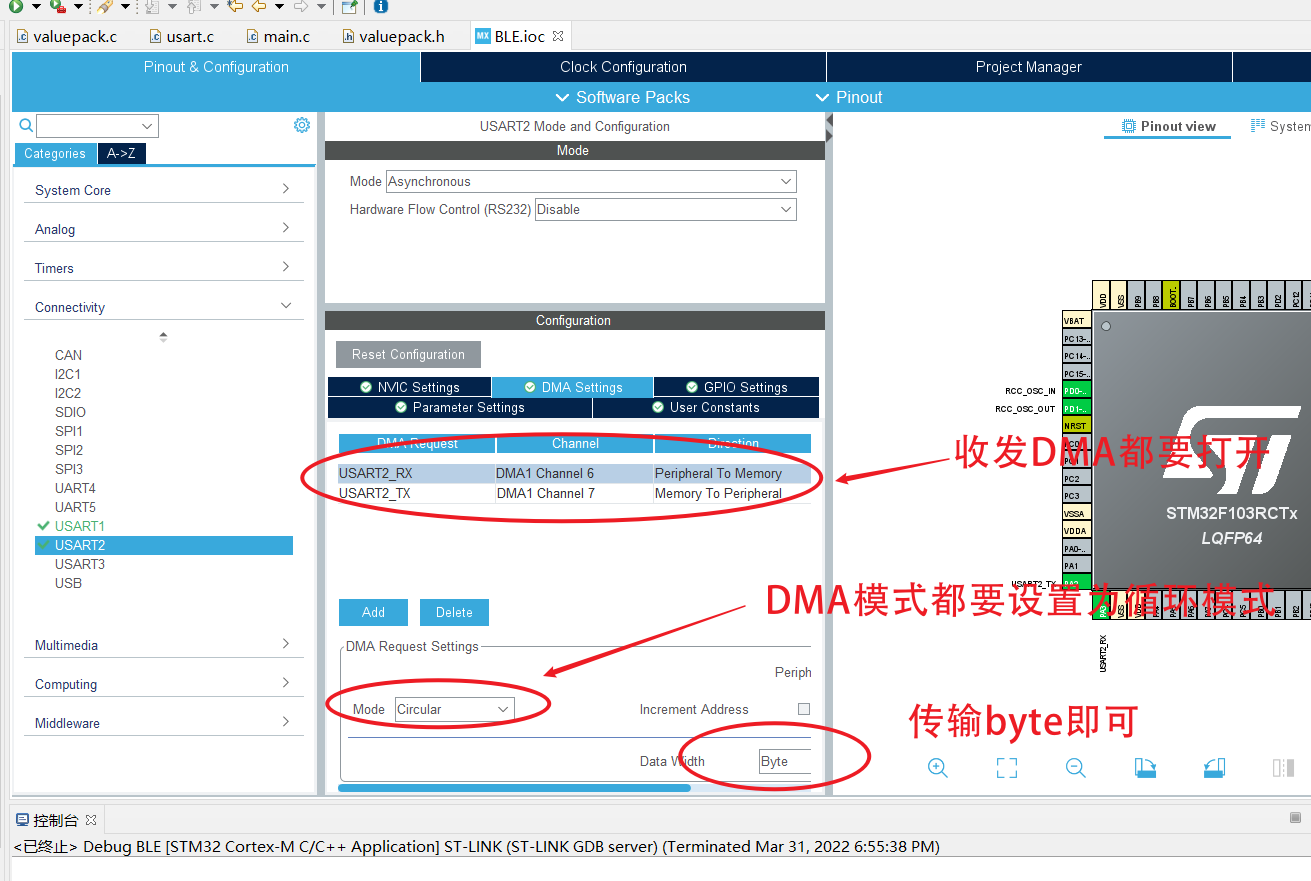The image size is (1311, 881).
Task: Rotate the chip counterclockwise icon
Action: pos(1214,768)
